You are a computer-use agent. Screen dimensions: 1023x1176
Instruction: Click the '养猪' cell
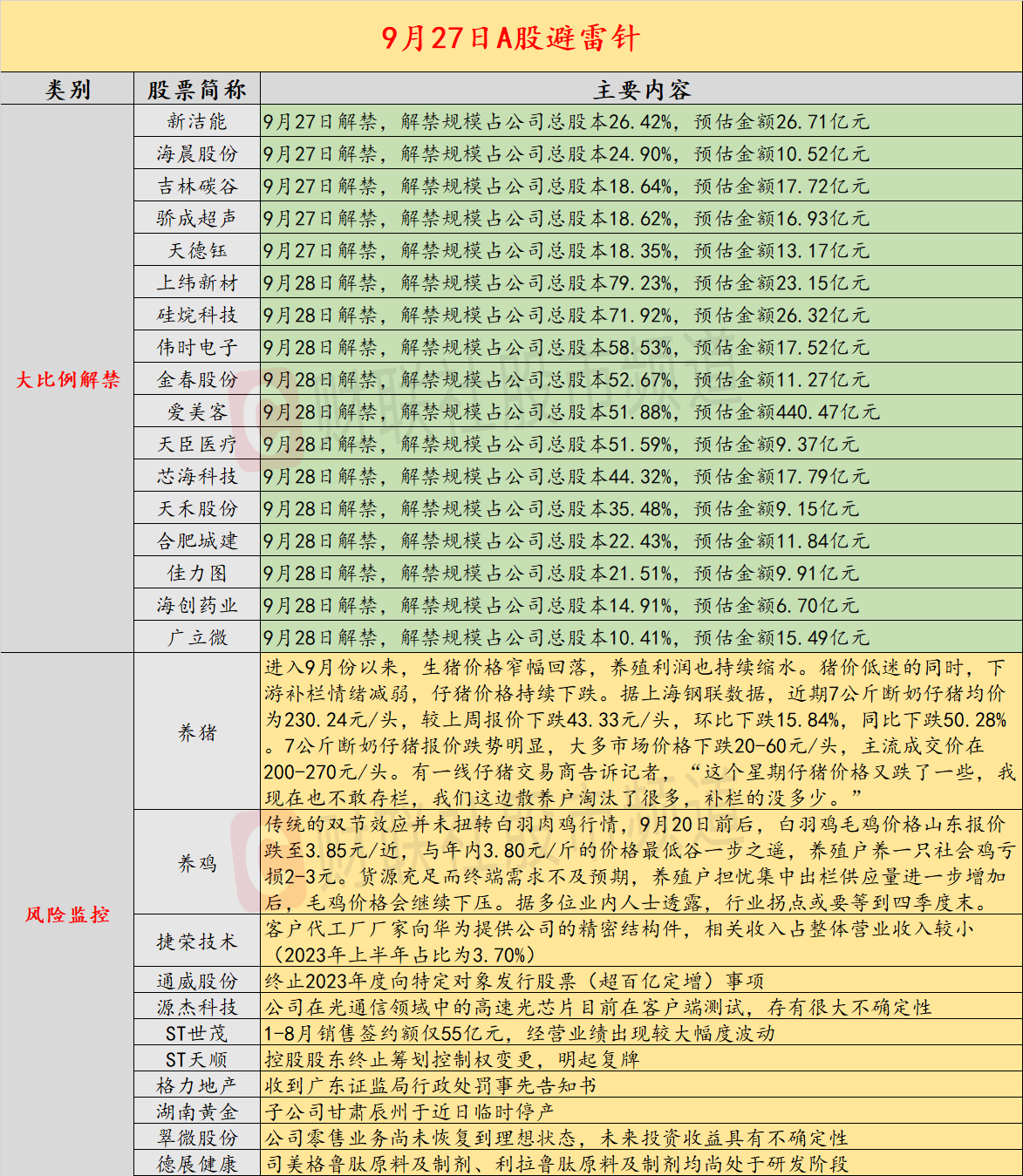pyautogui.click(x=197, y=733)
